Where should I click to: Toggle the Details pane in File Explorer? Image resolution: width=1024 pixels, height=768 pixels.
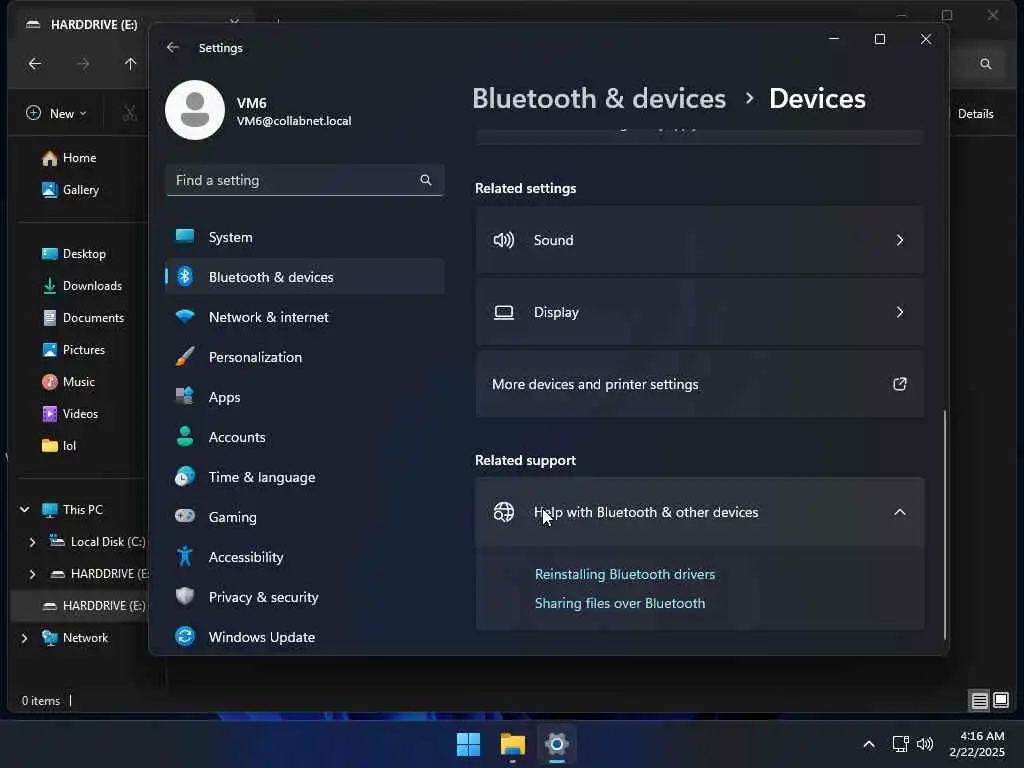click(x=975, y=113)
